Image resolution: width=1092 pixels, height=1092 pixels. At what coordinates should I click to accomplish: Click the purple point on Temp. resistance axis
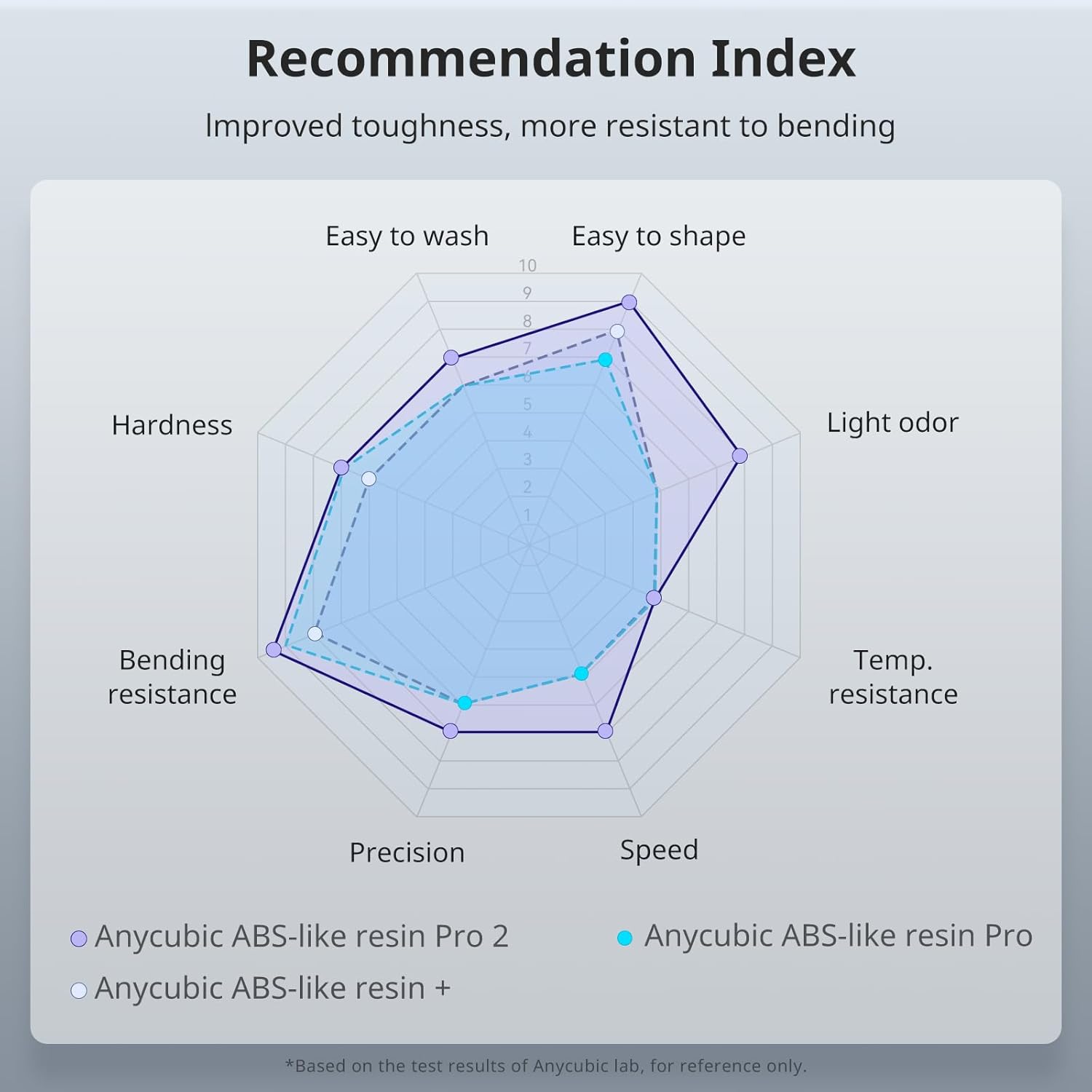654,598
